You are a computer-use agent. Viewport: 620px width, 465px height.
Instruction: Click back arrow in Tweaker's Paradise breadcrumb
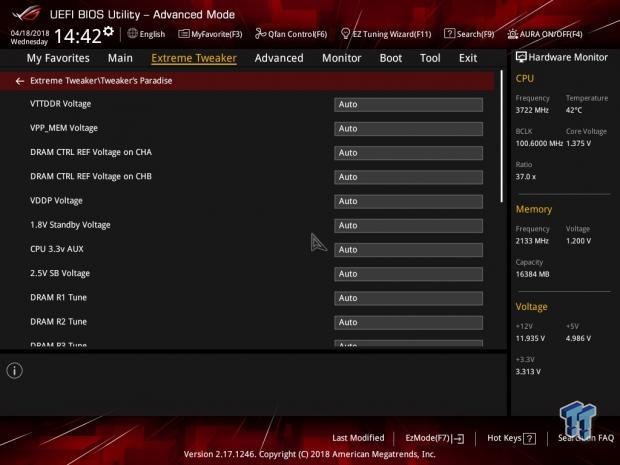[x=20, y=81]
